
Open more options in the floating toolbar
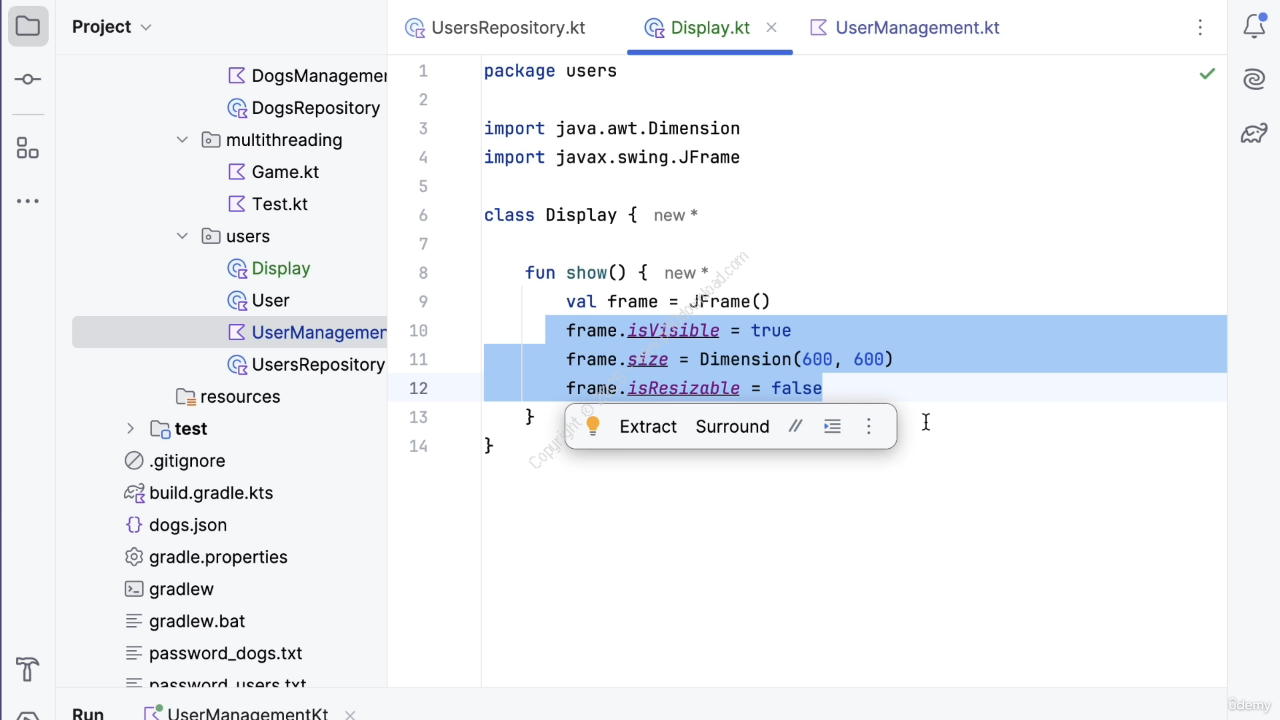coord(869,426)
